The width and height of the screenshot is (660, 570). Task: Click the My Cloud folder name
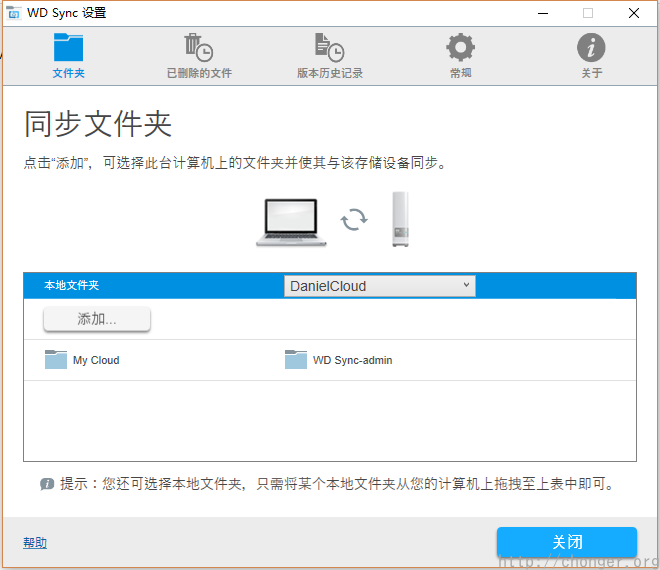(96, 360)
